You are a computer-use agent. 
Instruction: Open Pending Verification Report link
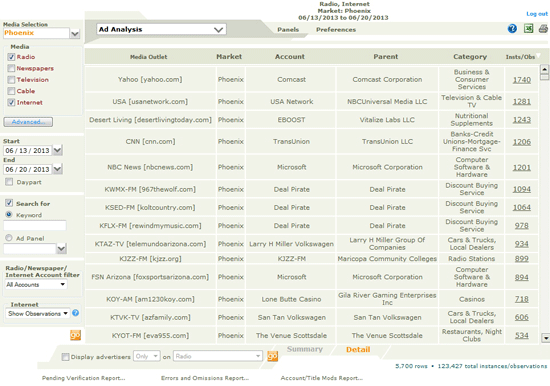coord(83,378)
